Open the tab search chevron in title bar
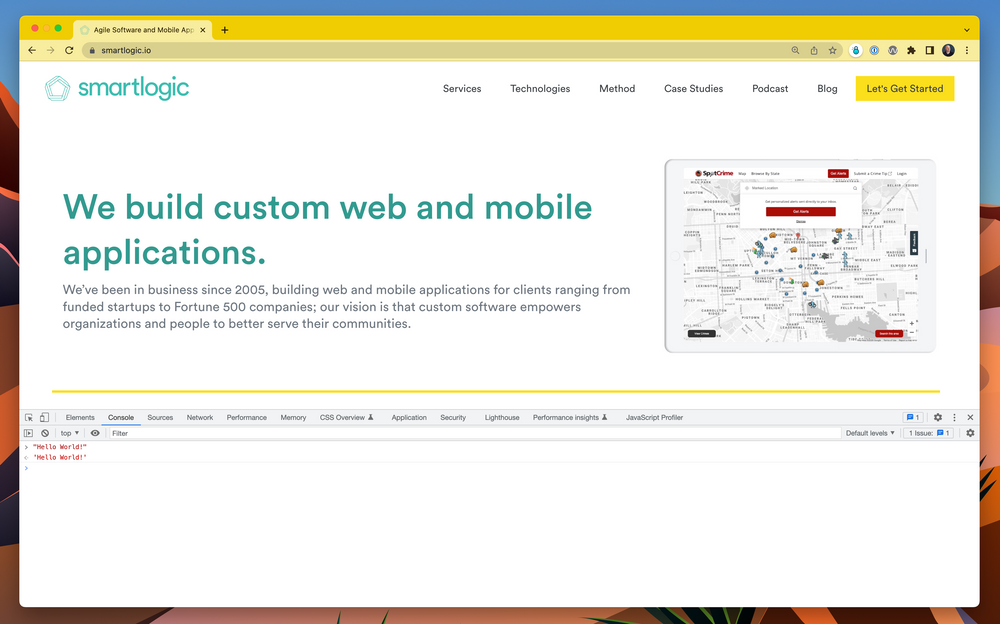Screen dimensions: 1000x624 point(967,30)
